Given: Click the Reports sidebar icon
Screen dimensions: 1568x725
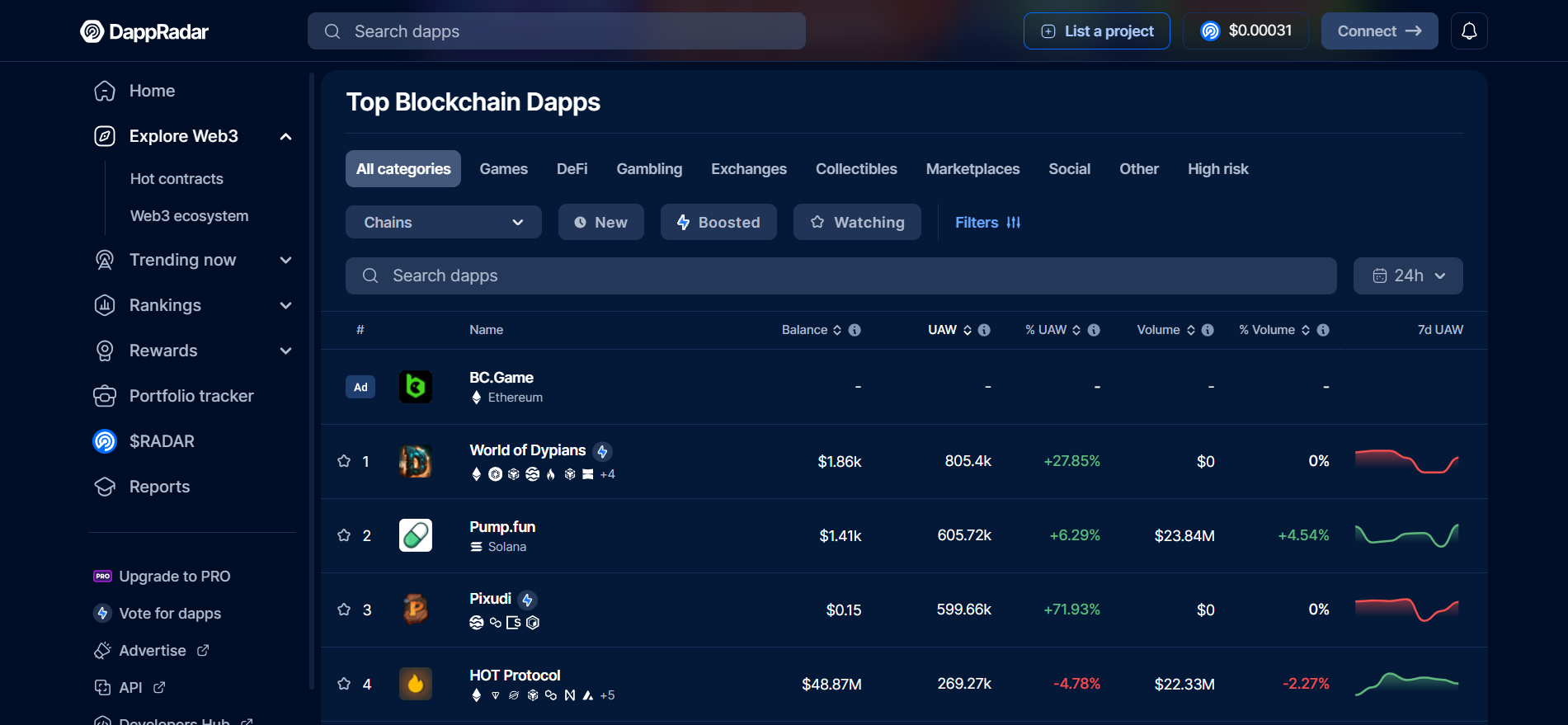Looking at the screenshot, I should tap(105, 487).
